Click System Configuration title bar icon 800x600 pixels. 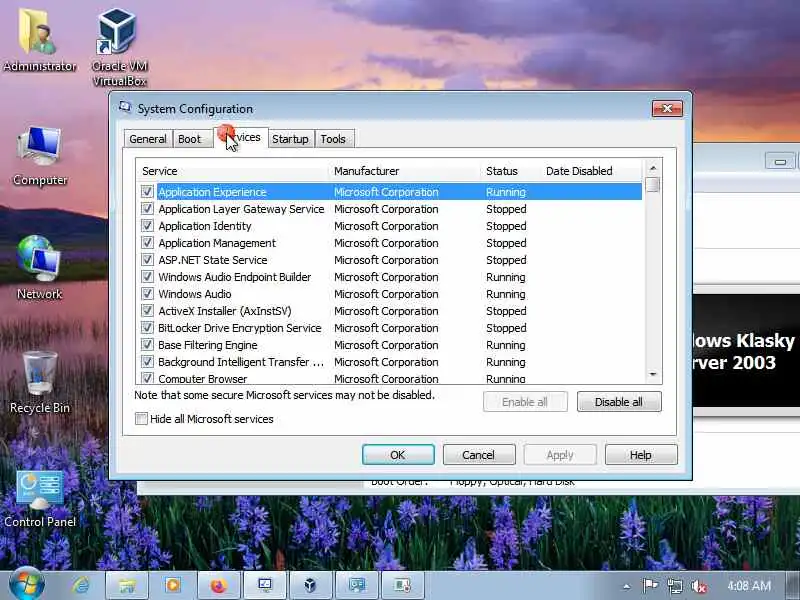125,107
